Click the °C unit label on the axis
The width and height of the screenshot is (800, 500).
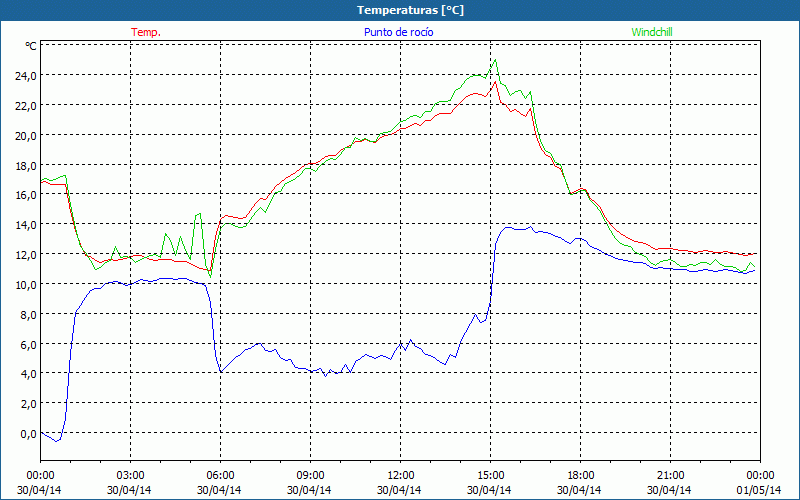tap(31, 46)
